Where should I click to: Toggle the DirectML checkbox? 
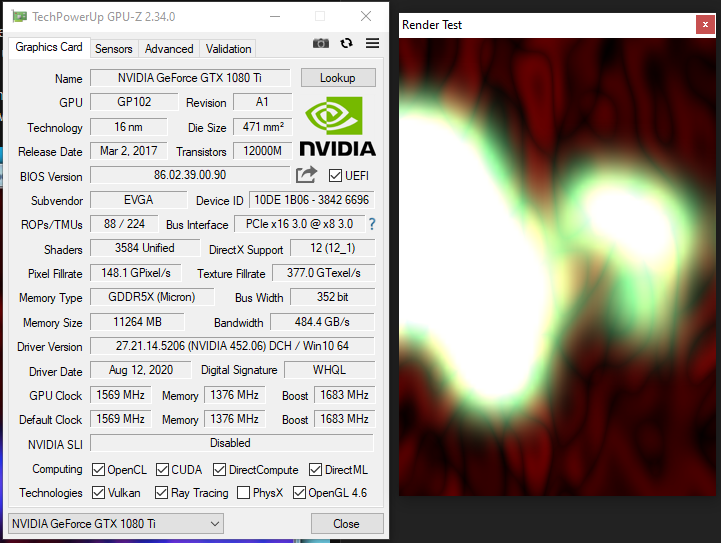315,469
